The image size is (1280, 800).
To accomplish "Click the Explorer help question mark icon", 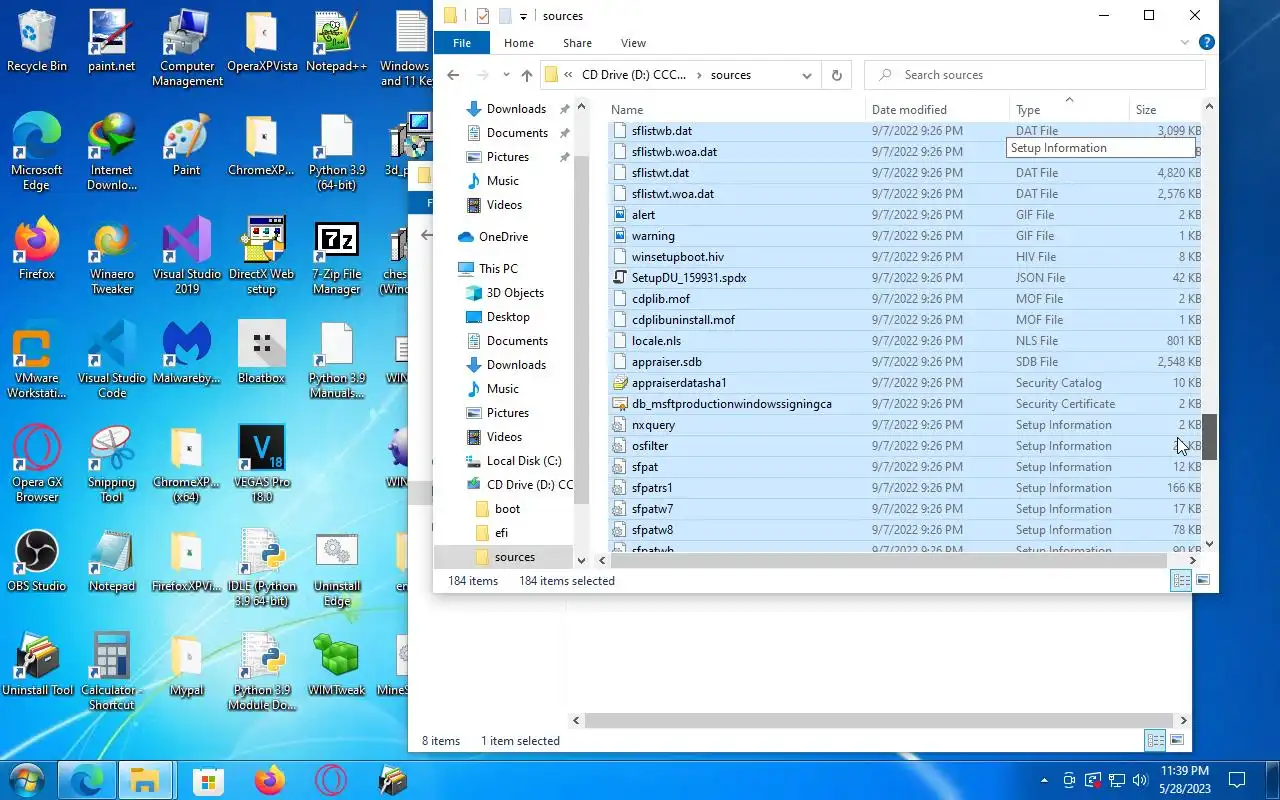I will coord(1206,43).
